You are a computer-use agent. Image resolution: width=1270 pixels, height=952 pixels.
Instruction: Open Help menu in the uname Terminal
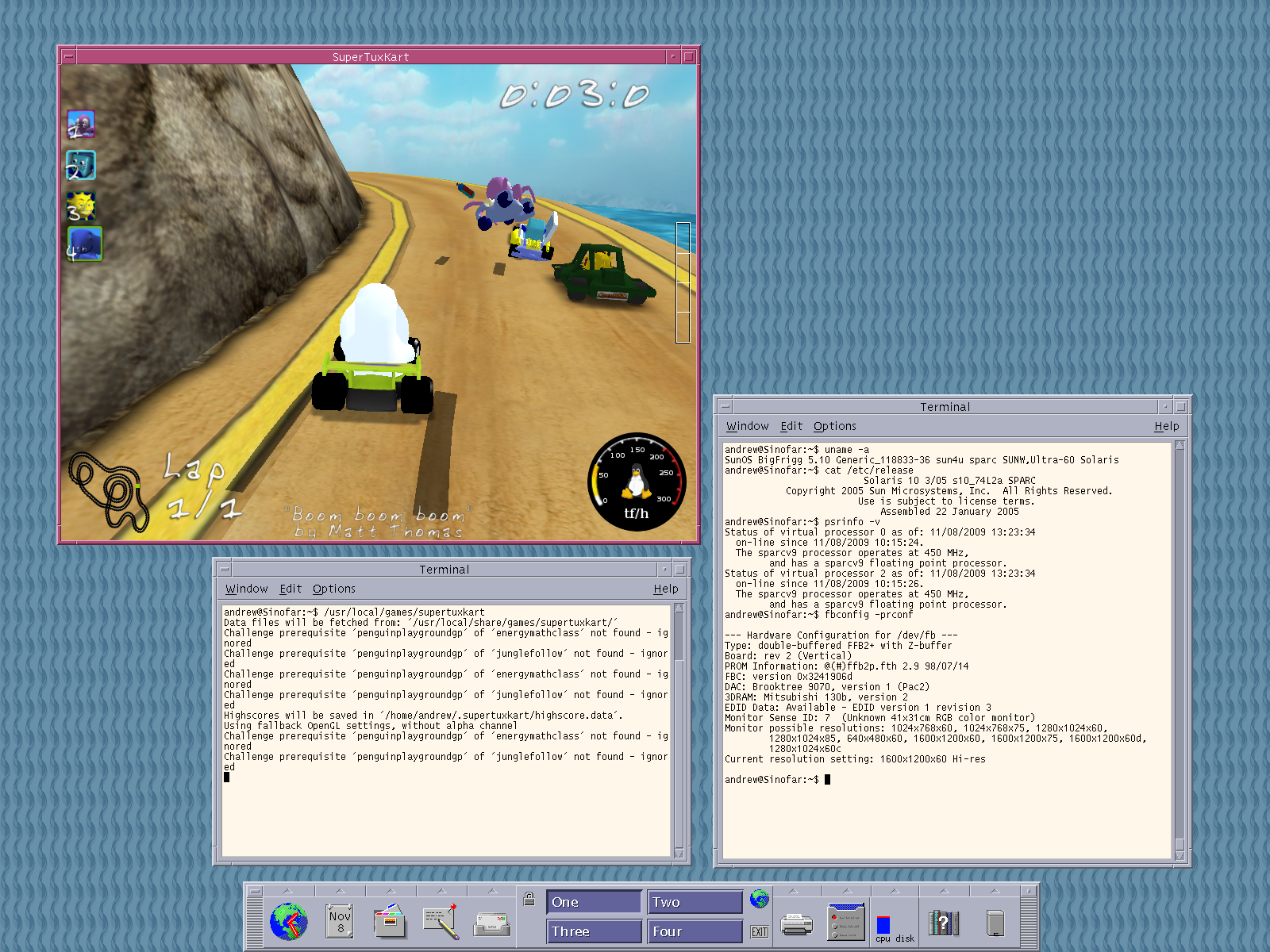(1166, 426)
